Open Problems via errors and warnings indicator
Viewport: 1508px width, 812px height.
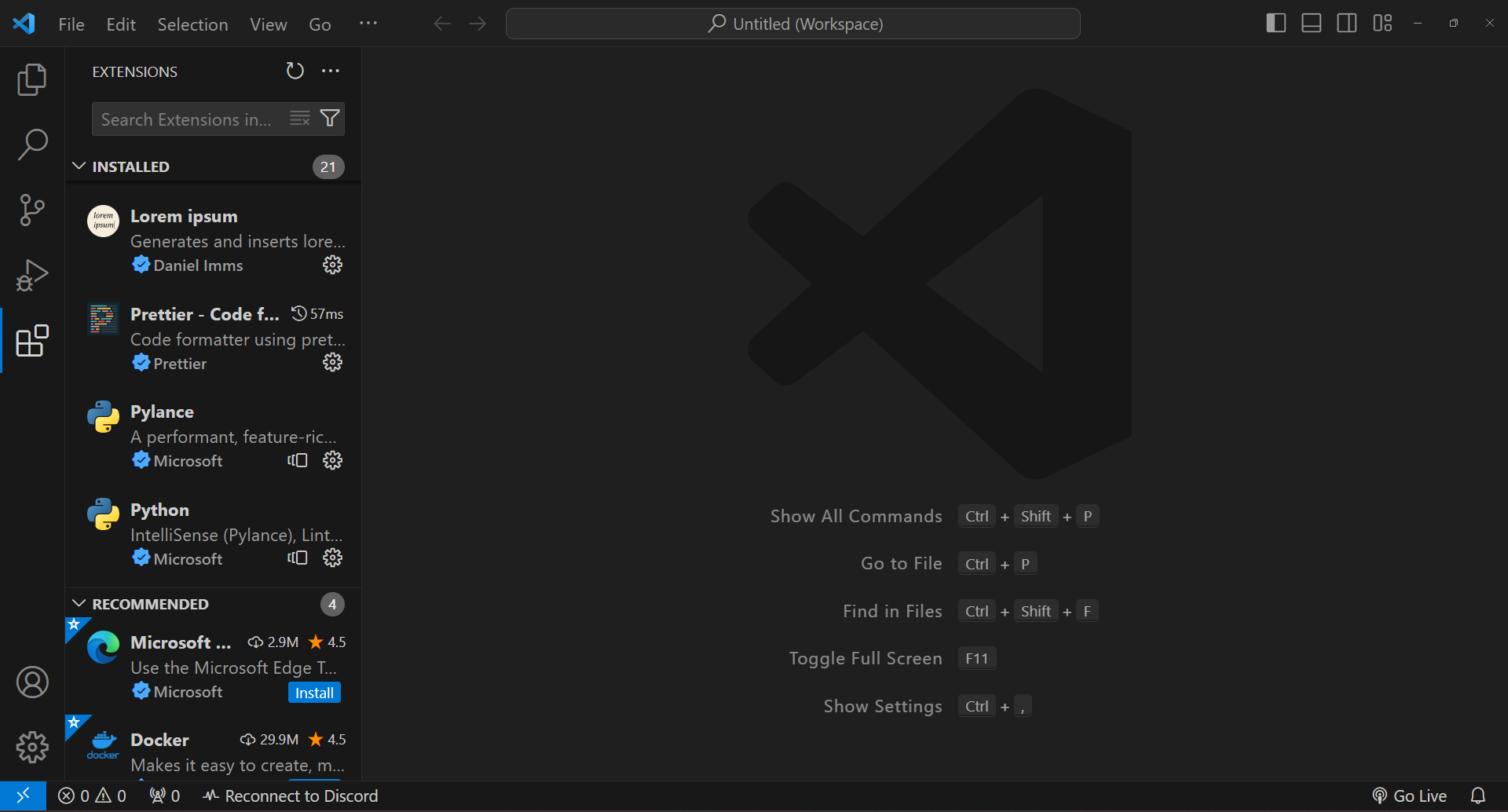pos(93,796)
